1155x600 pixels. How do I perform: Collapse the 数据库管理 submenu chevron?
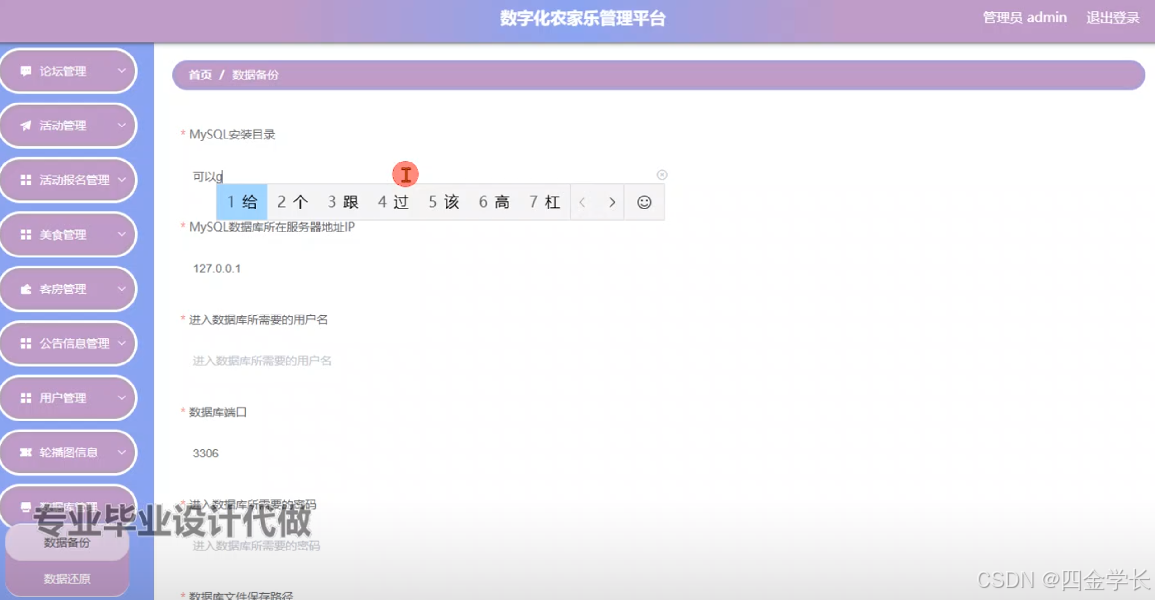[x=122, y=506]
